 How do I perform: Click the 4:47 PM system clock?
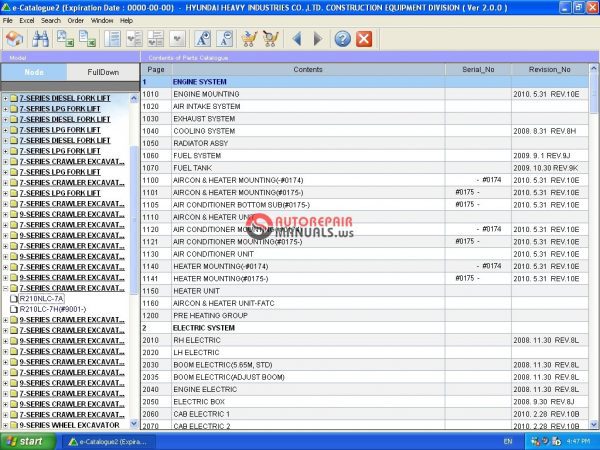point(578,442)
